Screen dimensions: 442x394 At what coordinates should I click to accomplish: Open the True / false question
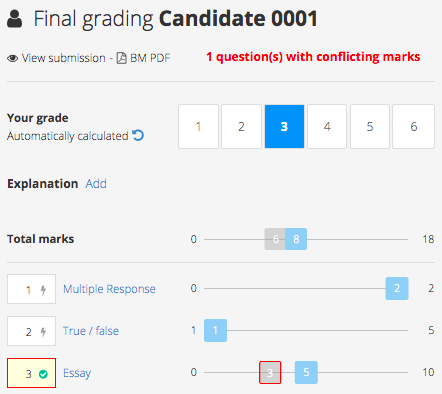point(91,331)
